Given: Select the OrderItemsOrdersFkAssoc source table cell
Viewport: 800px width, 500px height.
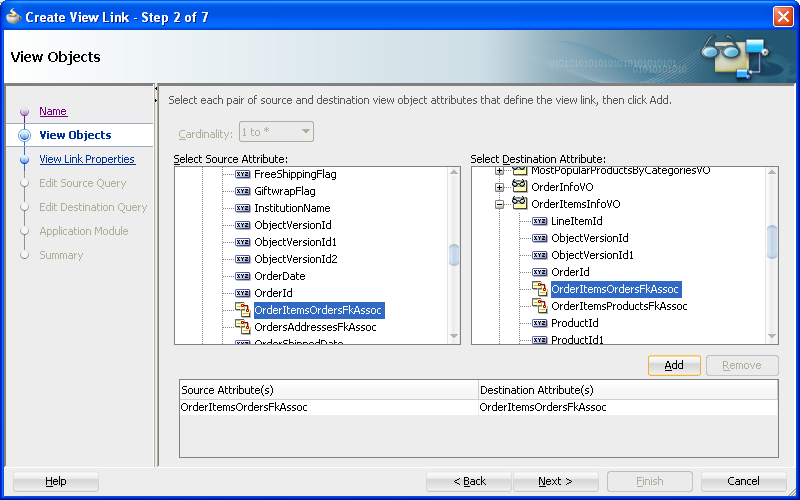Looking at the screenshot, I should point(329,407).
